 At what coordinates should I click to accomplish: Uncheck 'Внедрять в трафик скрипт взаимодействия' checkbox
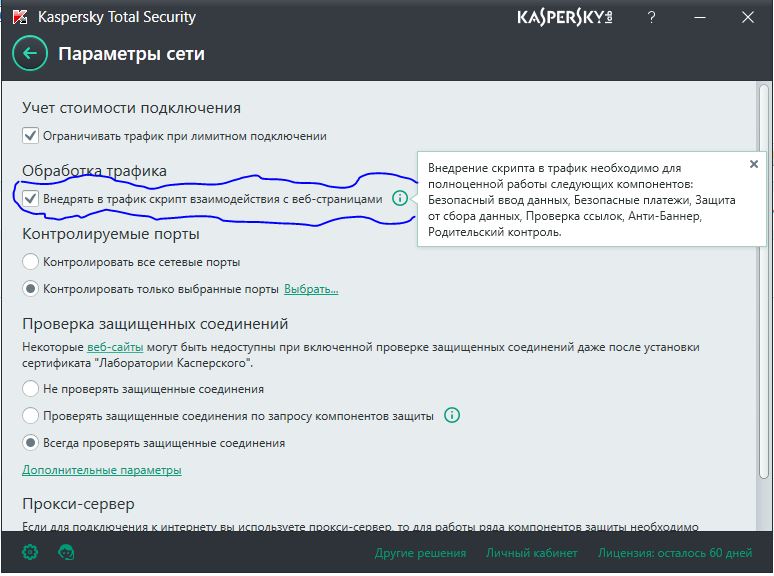[30, 198]
